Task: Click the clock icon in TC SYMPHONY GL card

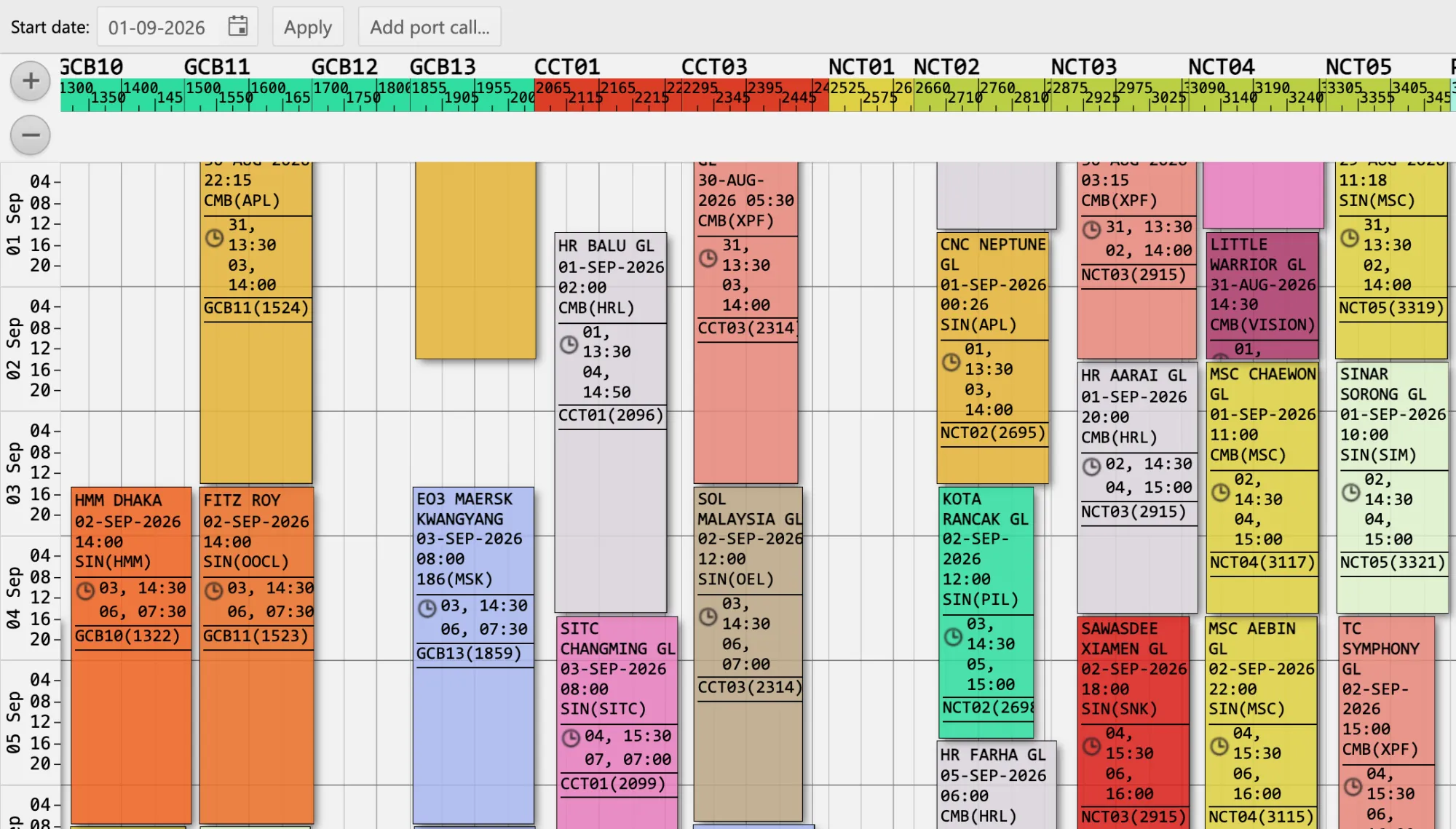Action: (1353, 787)
